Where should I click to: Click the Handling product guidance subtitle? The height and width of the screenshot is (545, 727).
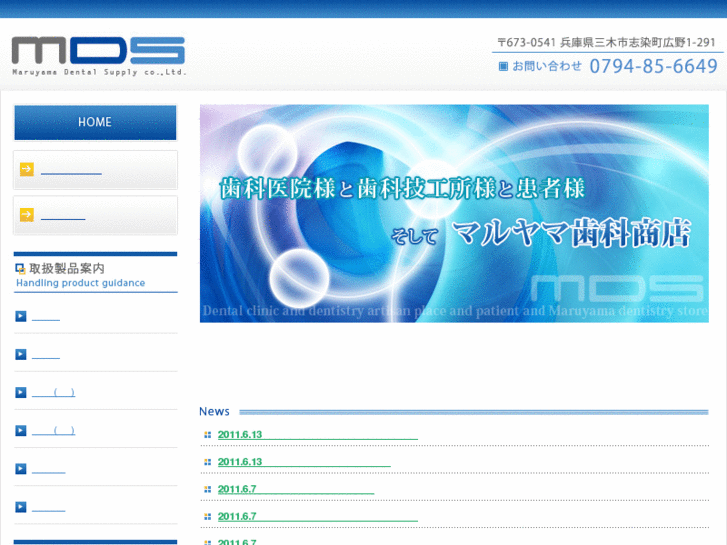(x=81, y=283)
